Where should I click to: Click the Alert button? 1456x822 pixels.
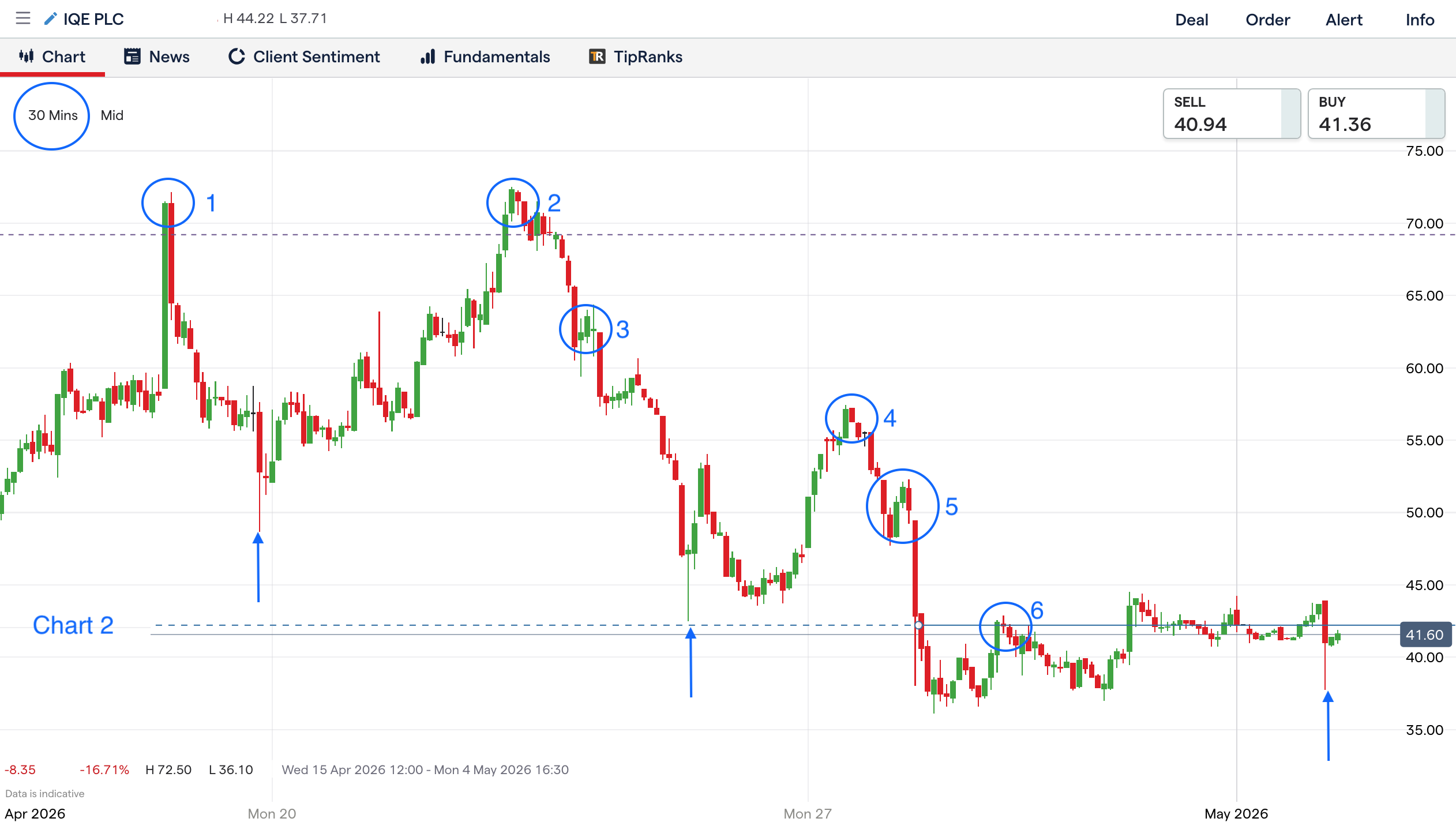click(x=1344, y=20)
